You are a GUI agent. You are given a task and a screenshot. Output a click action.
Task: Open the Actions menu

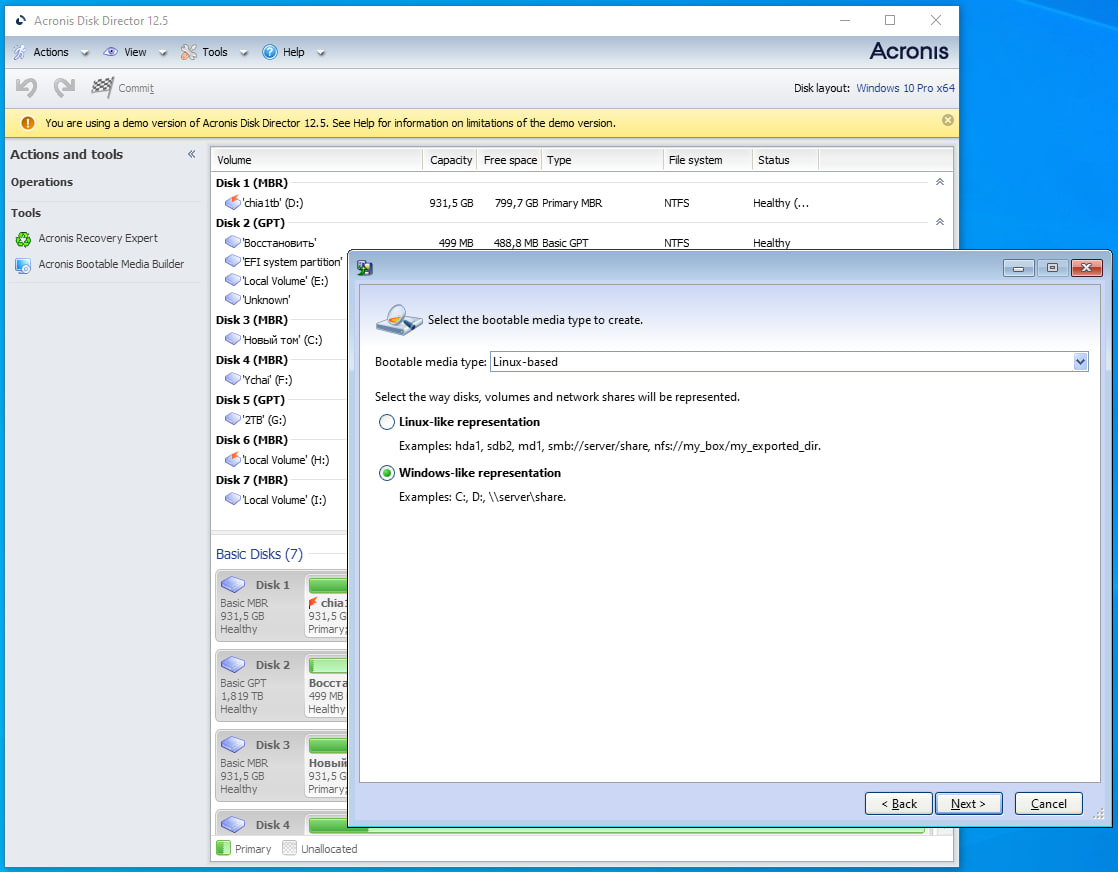[x=51, y=52]
